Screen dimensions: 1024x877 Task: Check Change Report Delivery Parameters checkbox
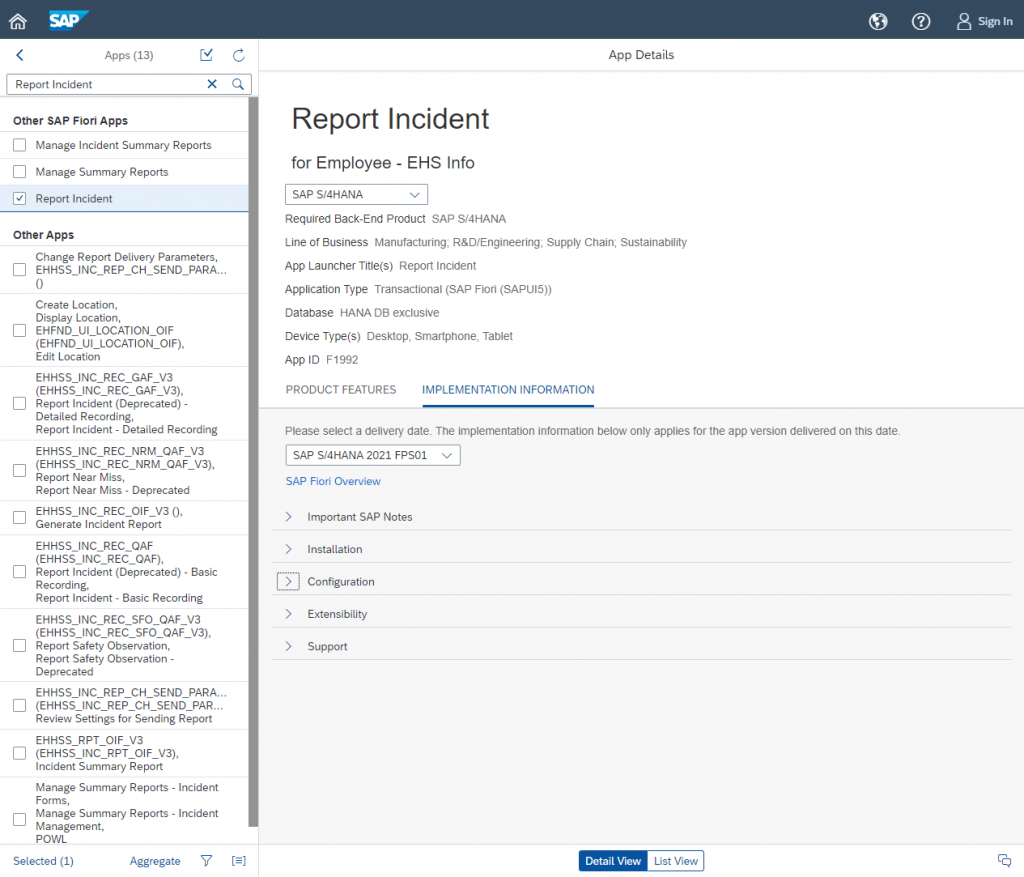(x=20, y=270)
